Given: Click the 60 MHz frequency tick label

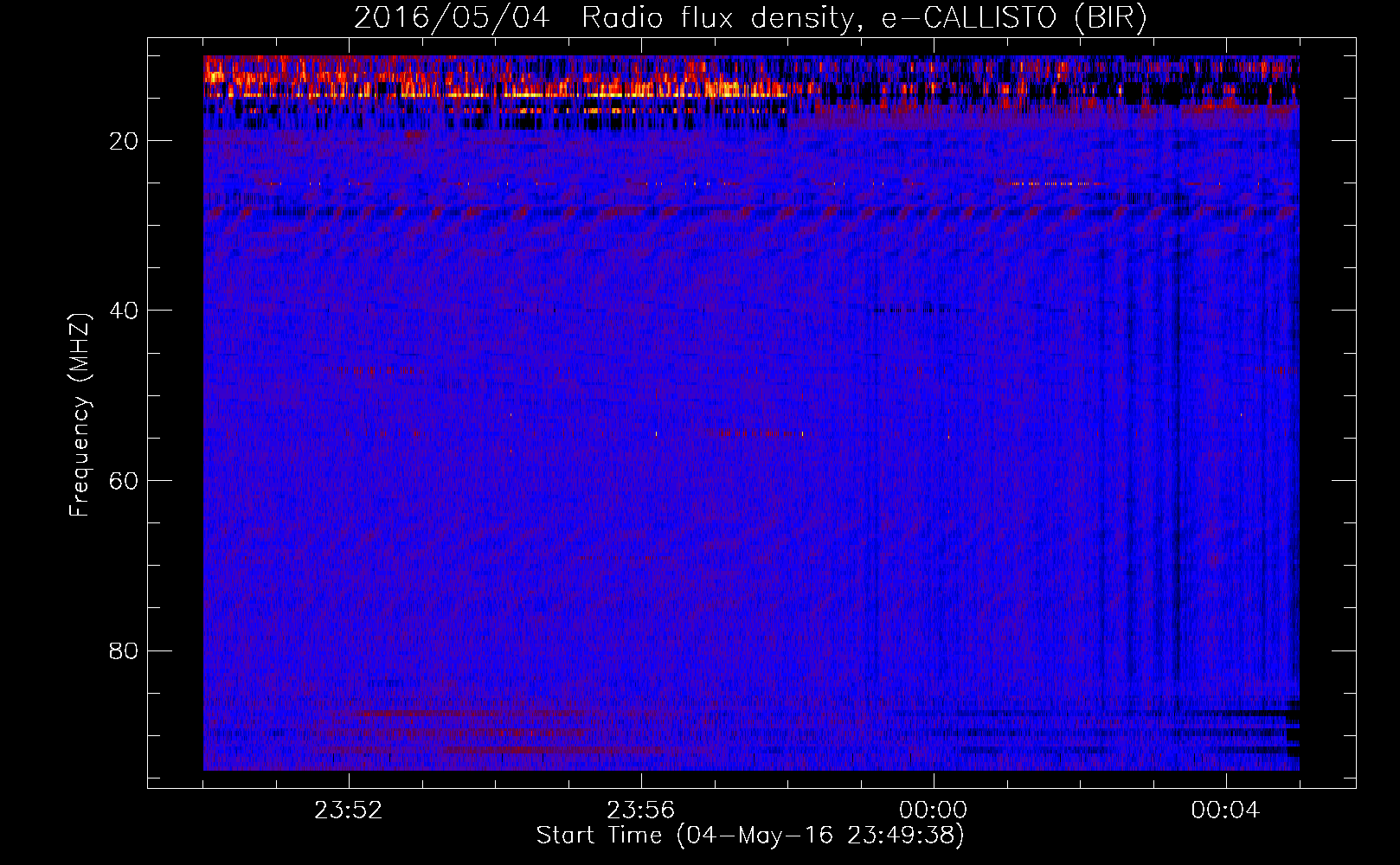Looking at the screenshot, I should (125, 481).
